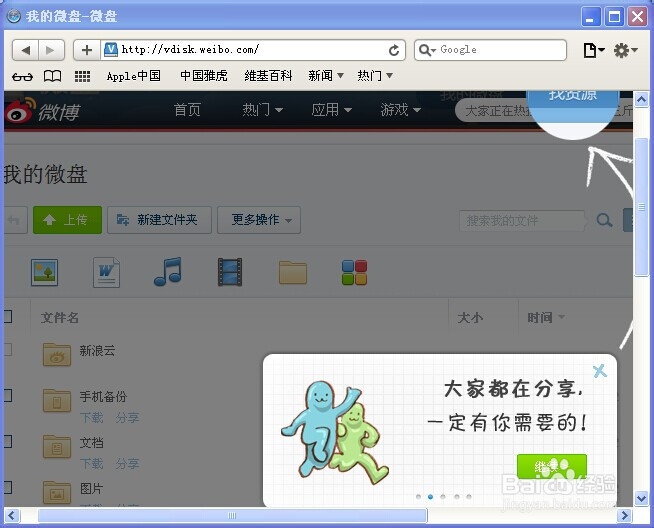This screenshot has width=654, height=528.
Task: Click the back-arrow button left of 上传
Action: click(x=14, y=220)
